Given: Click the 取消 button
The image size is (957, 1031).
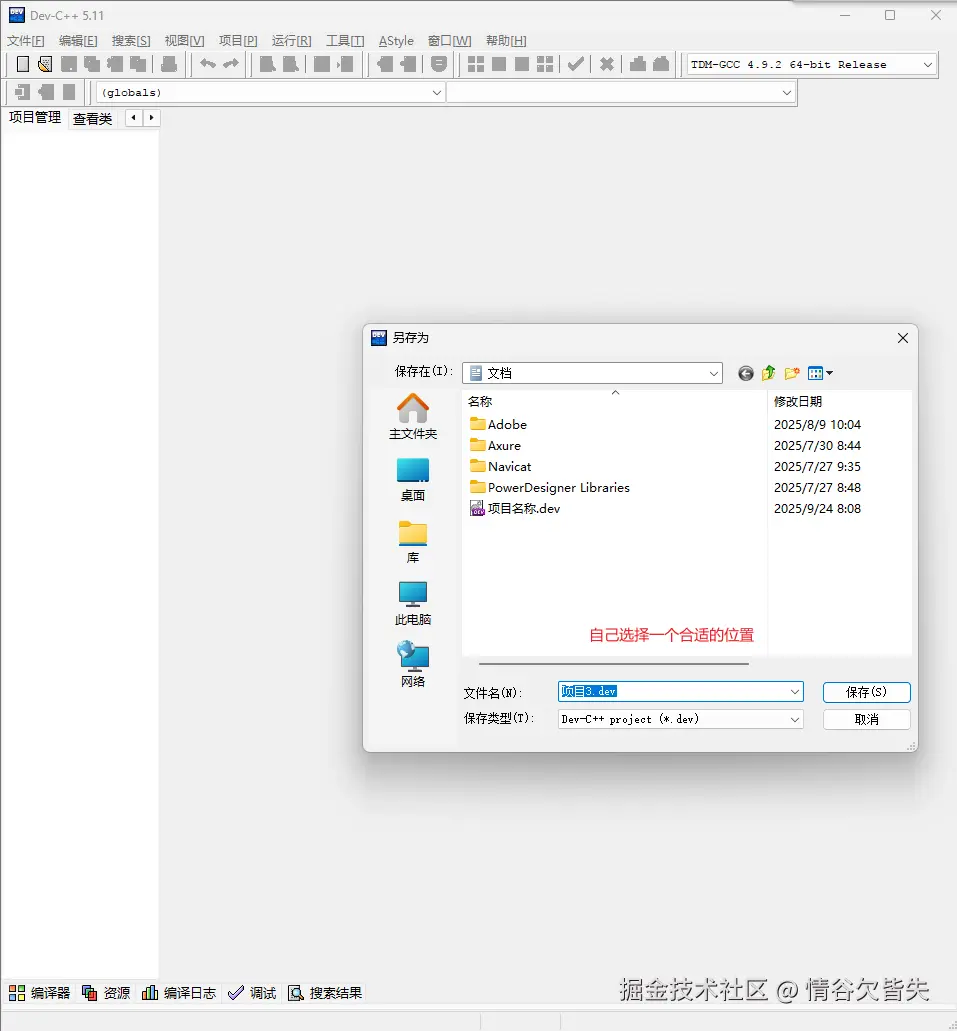Looking at the screenshot, I should click(866, 719).
